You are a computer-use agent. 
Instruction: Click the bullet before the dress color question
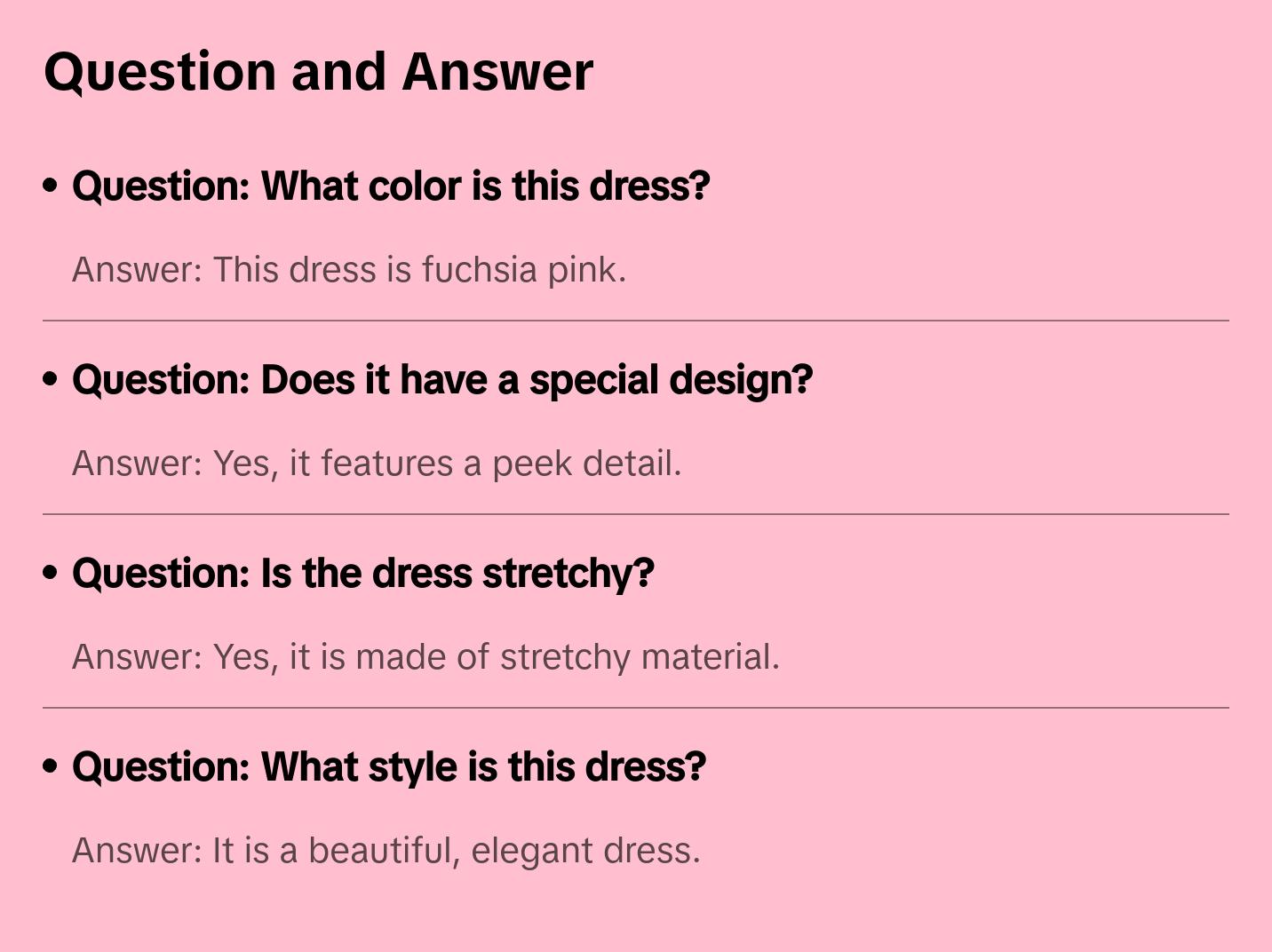[51, 186]
